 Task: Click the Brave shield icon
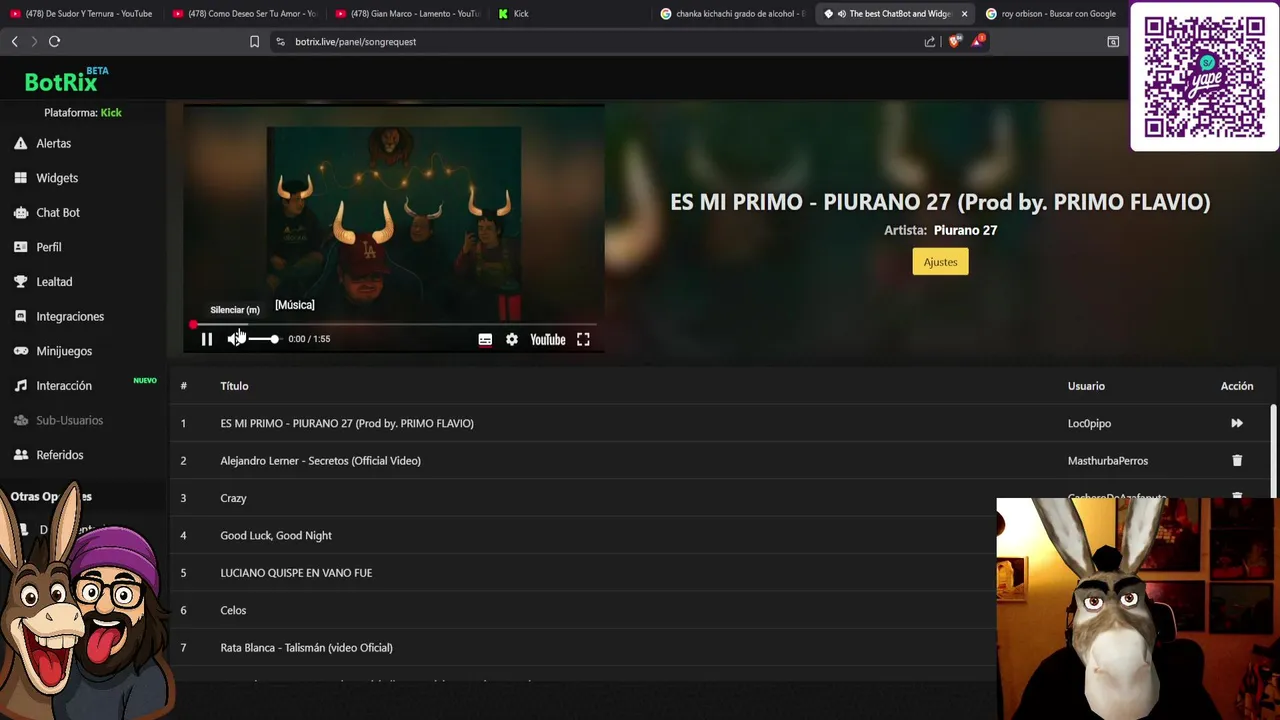pyautogui.click(x=954, y=41)
